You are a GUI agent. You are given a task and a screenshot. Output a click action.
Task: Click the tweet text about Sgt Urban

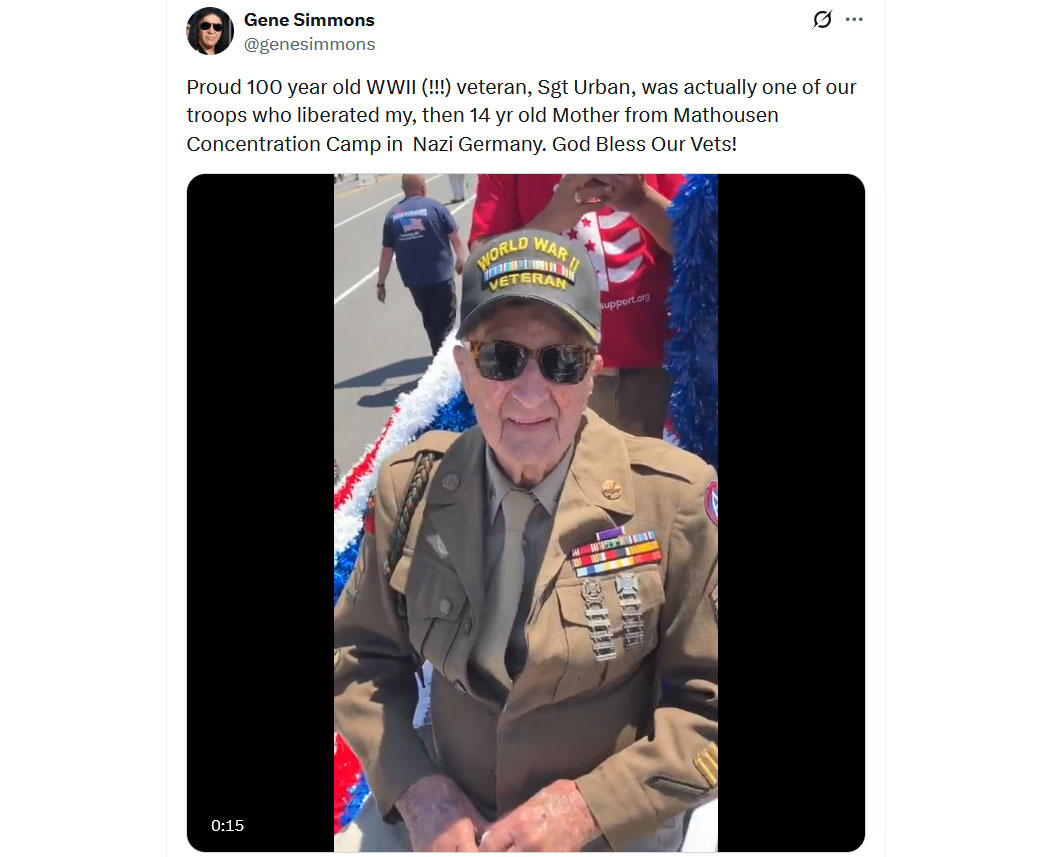click(522, 116)
